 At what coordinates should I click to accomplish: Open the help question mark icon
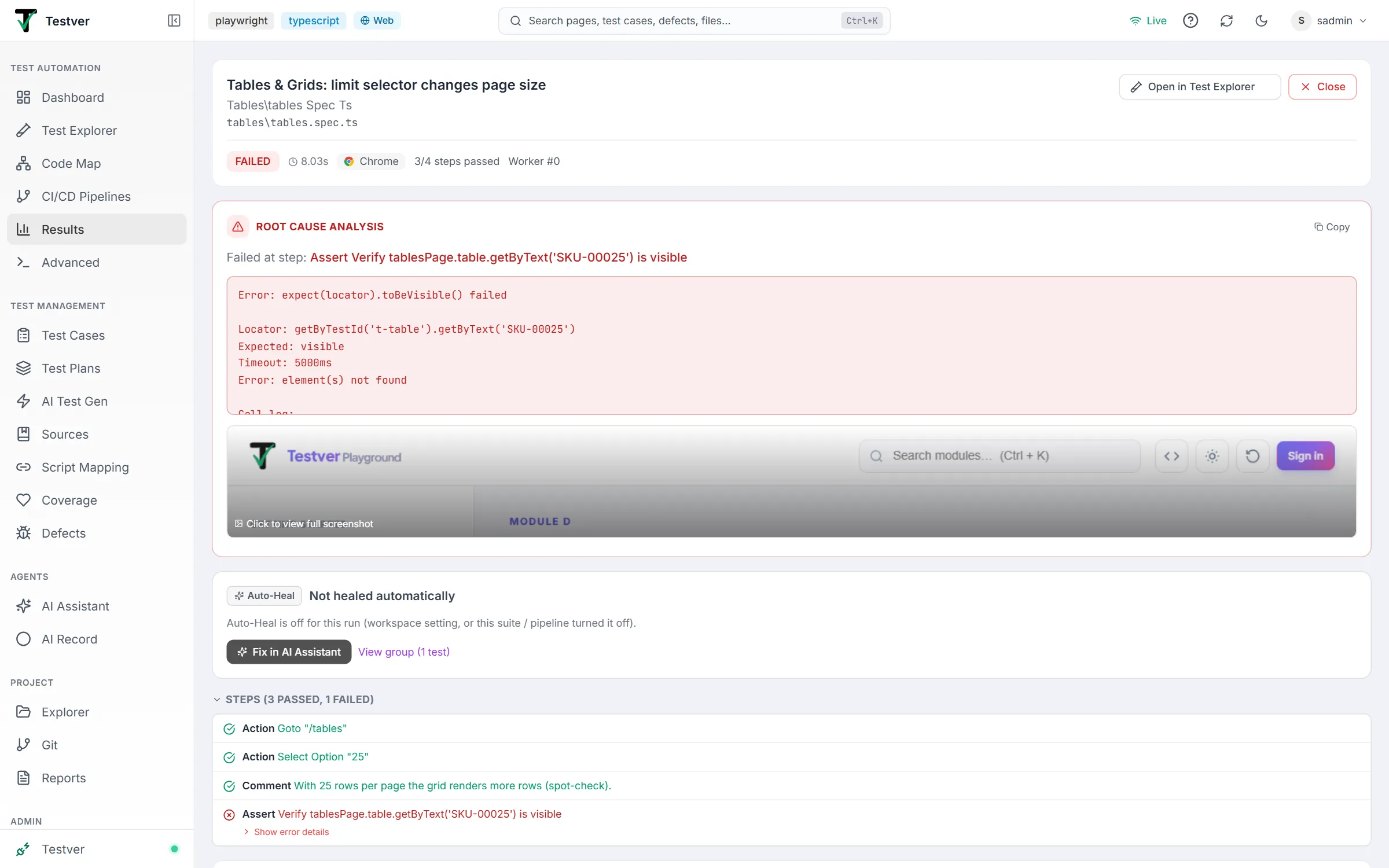1190,21
